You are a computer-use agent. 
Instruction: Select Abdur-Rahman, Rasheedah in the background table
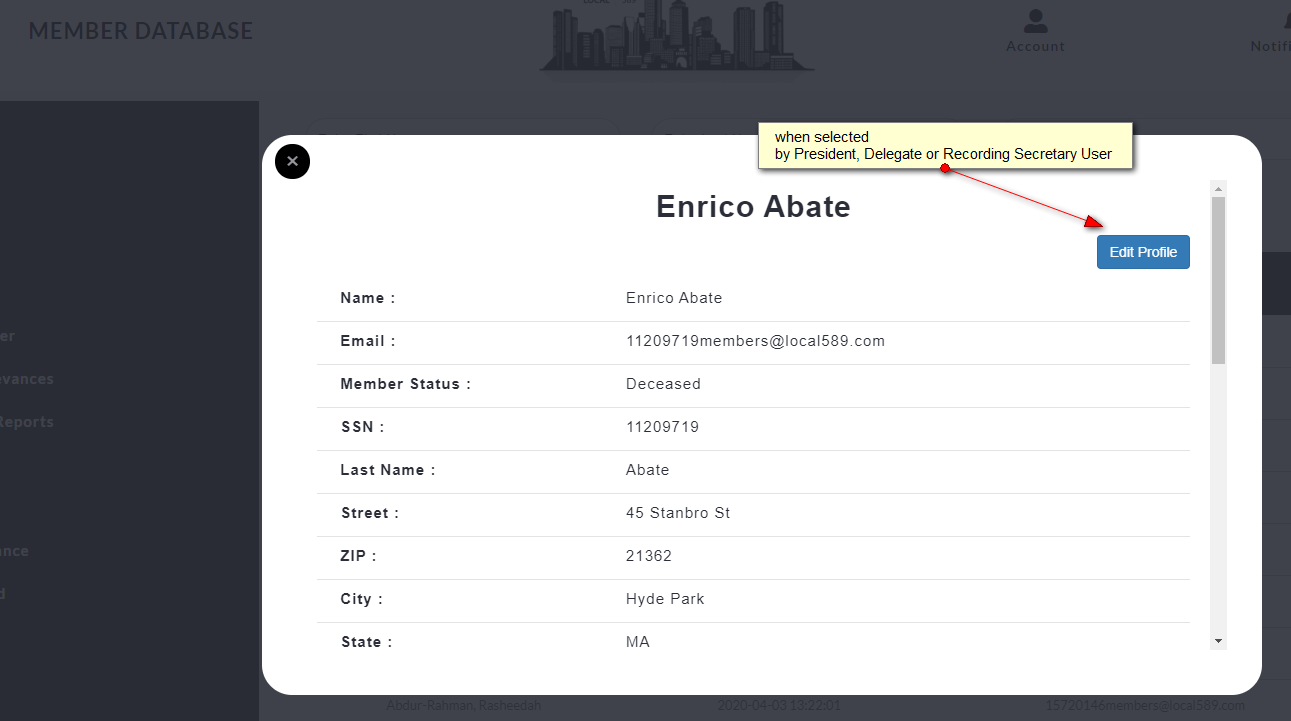tap(463, 705)
